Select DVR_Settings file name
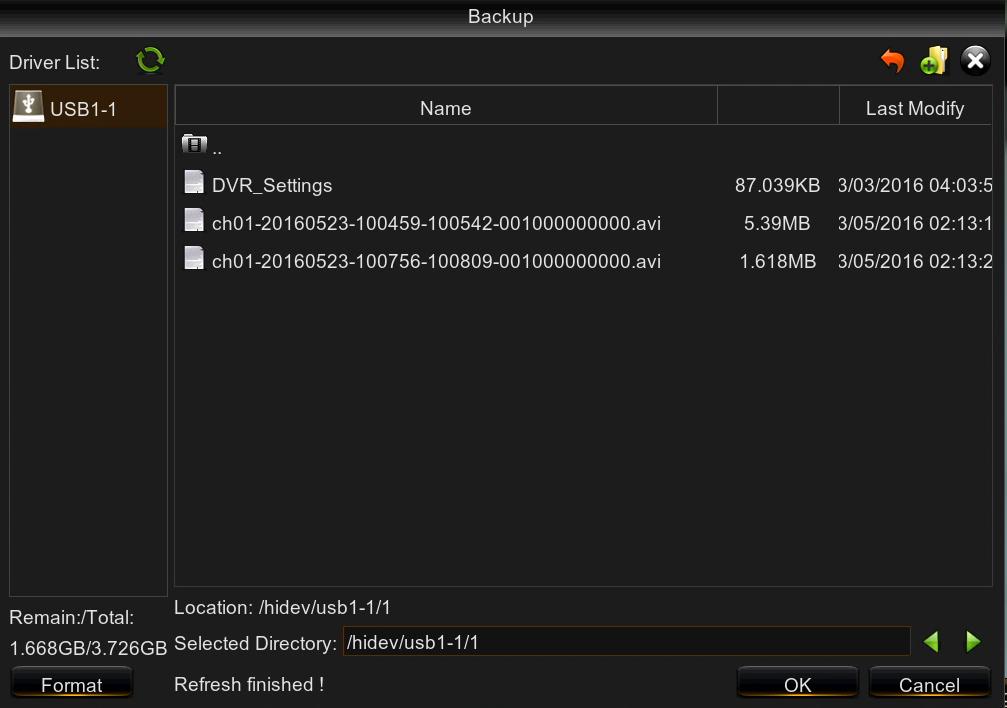The height and width of the screenshot is (708, 1007). [272, 186]
